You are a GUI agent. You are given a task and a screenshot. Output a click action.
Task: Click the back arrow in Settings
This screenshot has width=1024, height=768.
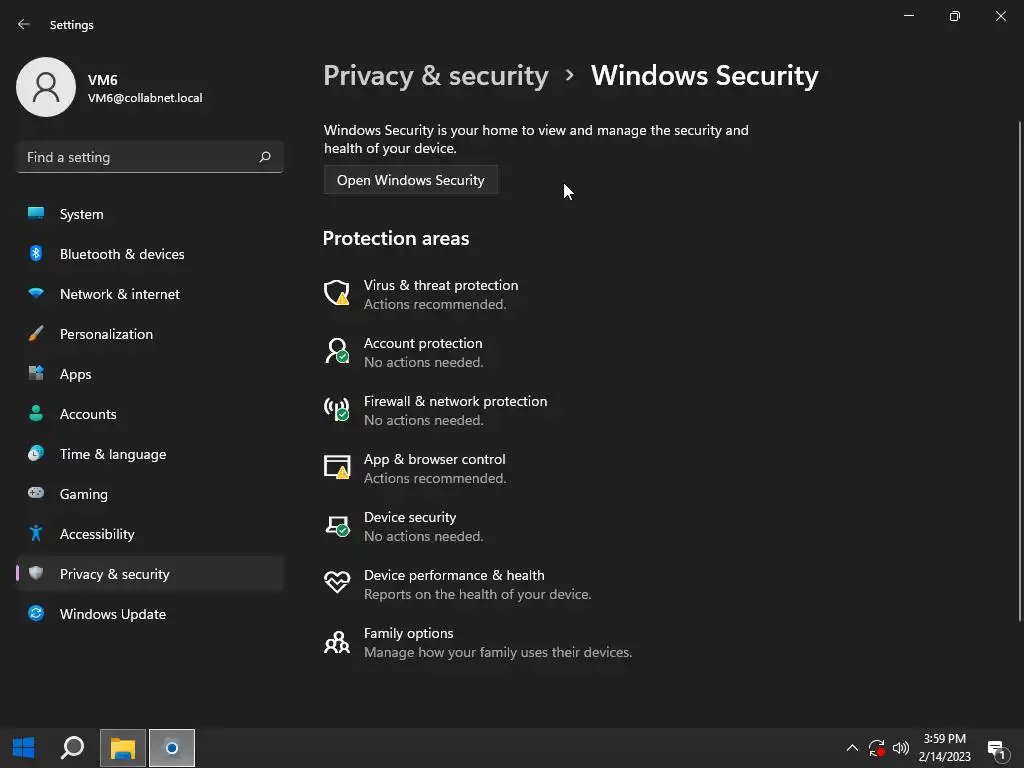coord(24,24)
